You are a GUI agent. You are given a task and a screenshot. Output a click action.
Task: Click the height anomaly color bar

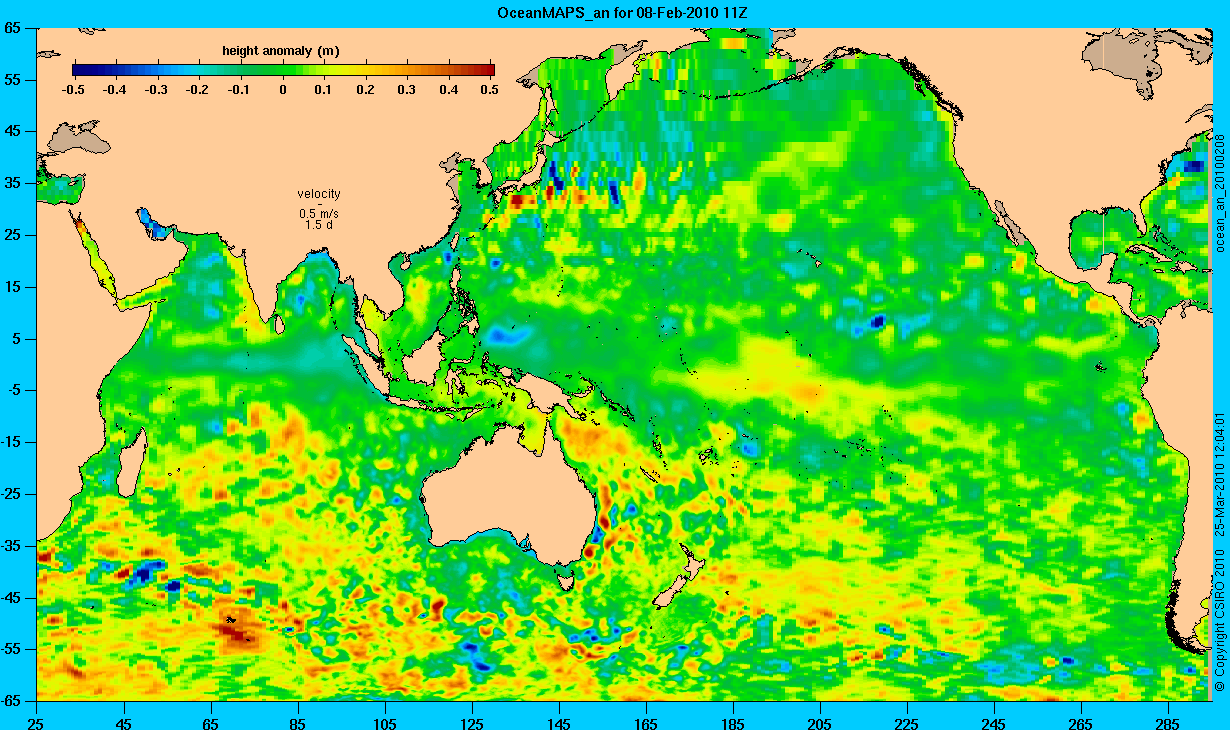(283, 70)
